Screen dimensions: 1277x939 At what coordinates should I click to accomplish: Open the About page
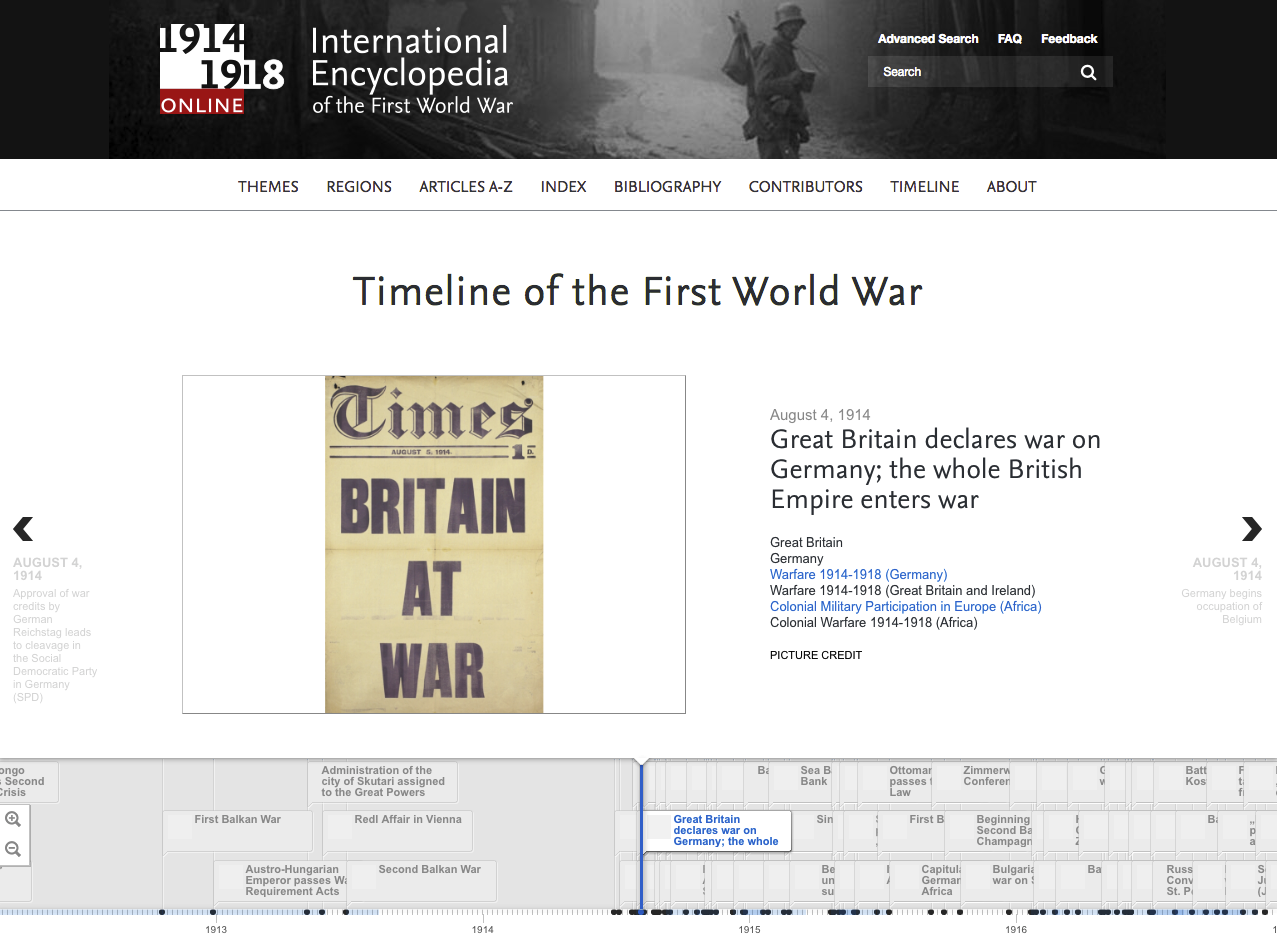coord(1012,186)
